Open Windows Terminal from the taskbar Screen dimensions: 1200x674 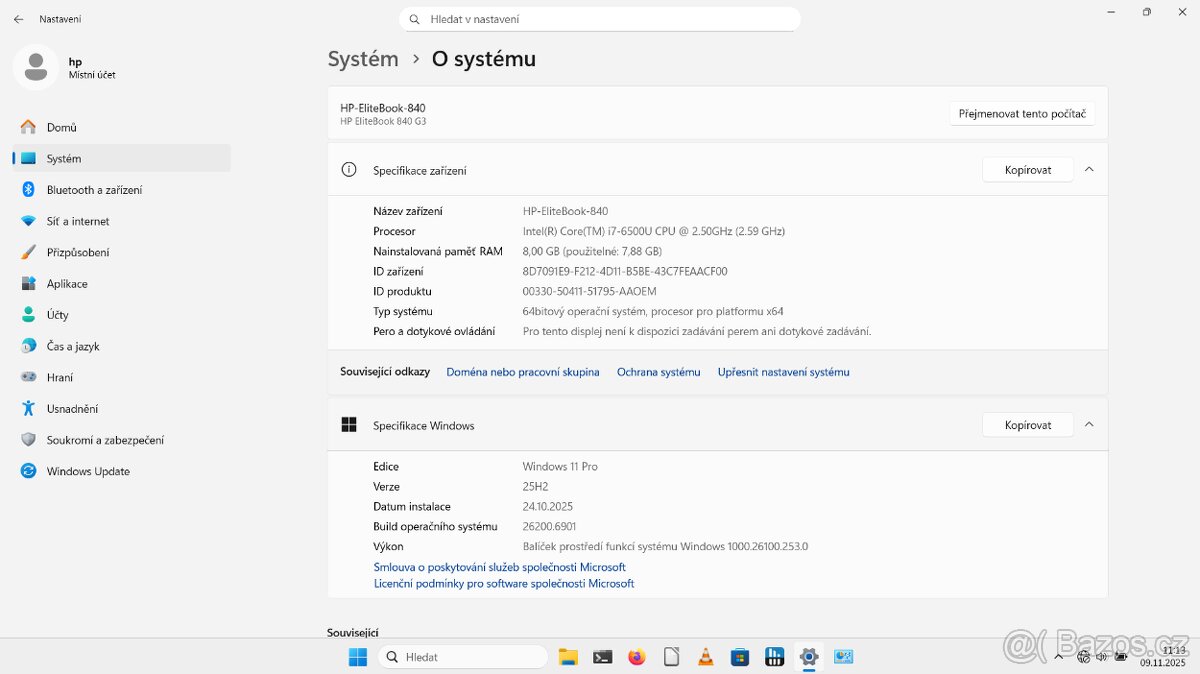(602, 657)
